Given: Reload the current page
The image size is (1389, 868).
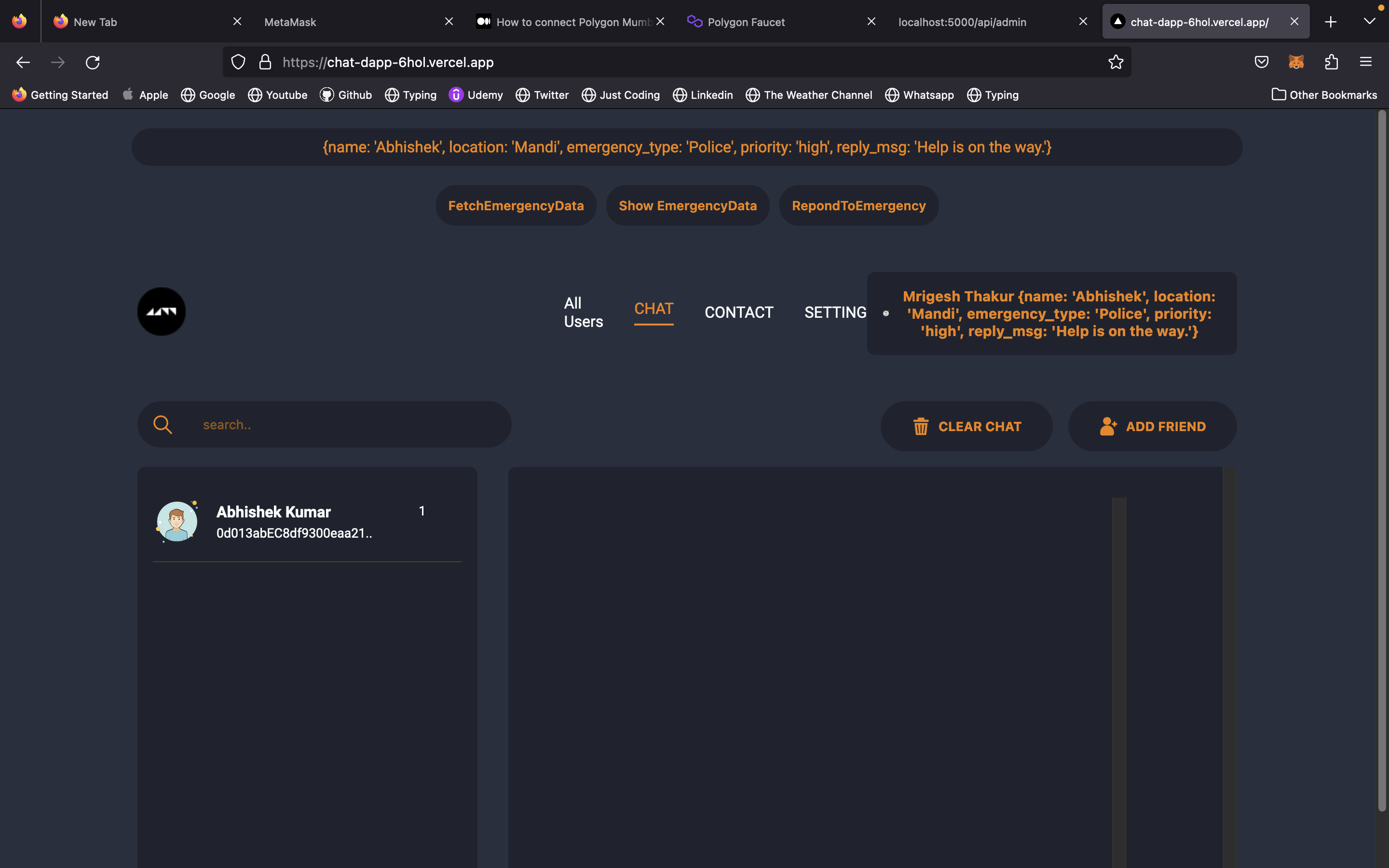Looking at the screenshot, I should (93, 62).
